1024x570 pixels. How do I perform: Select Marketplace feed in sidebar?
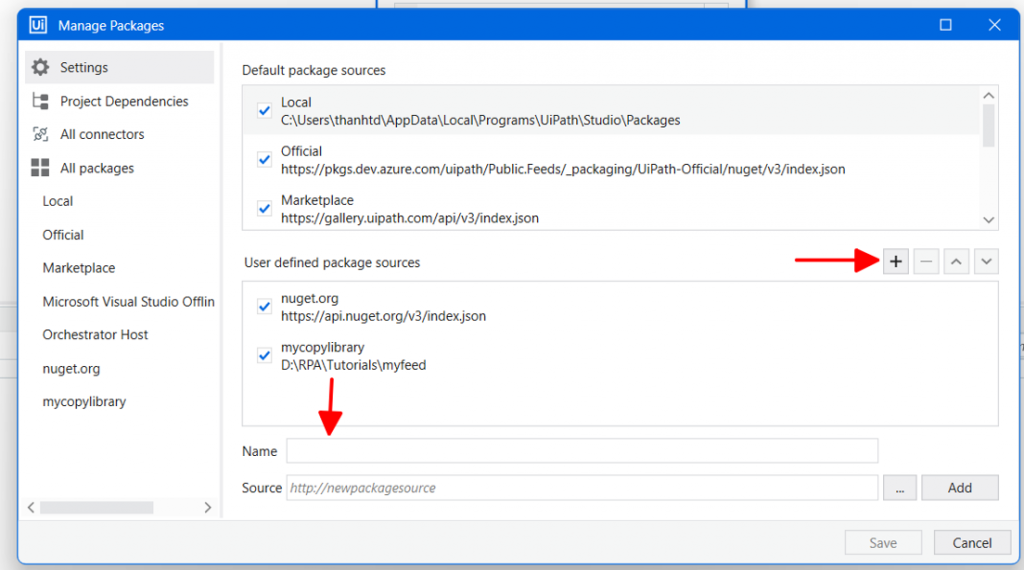78,268
